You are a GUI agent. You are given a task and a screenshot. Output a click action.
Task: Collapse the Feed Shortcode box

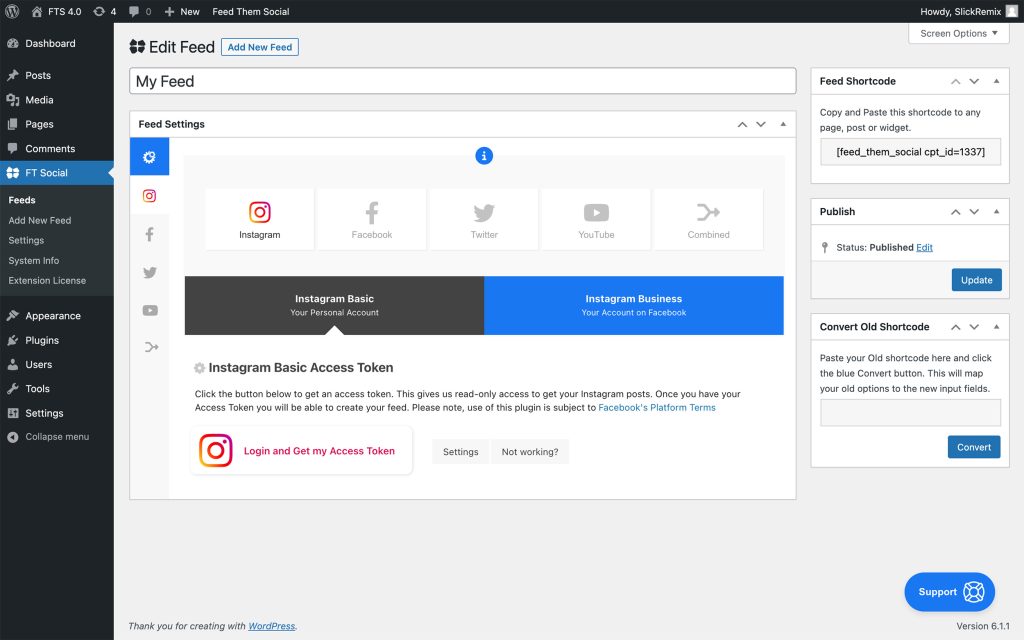997,81
